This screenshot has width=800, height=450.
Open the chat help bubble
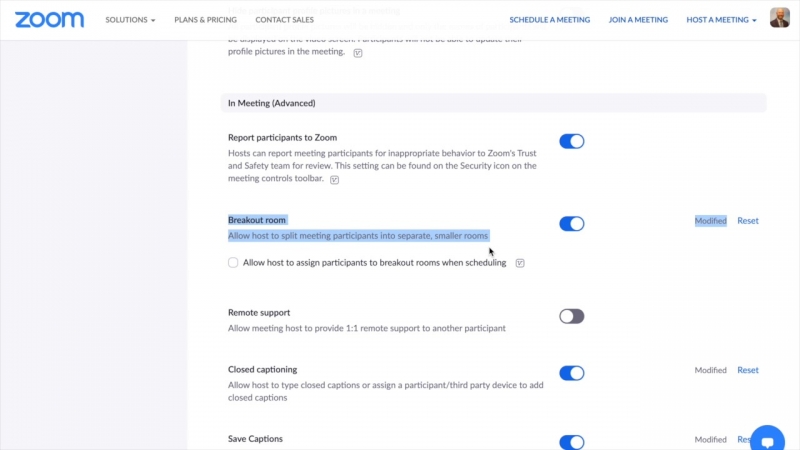[x=767, y=437]
